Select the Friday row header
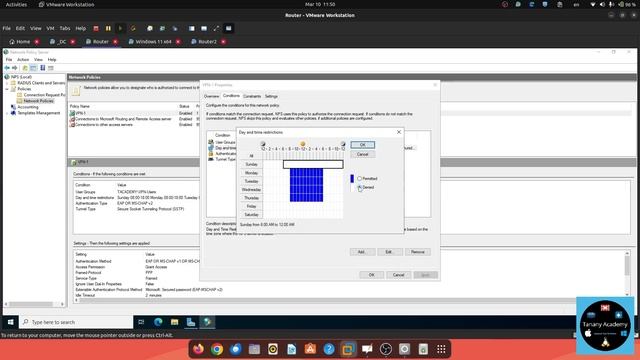 tap(251, 206)
